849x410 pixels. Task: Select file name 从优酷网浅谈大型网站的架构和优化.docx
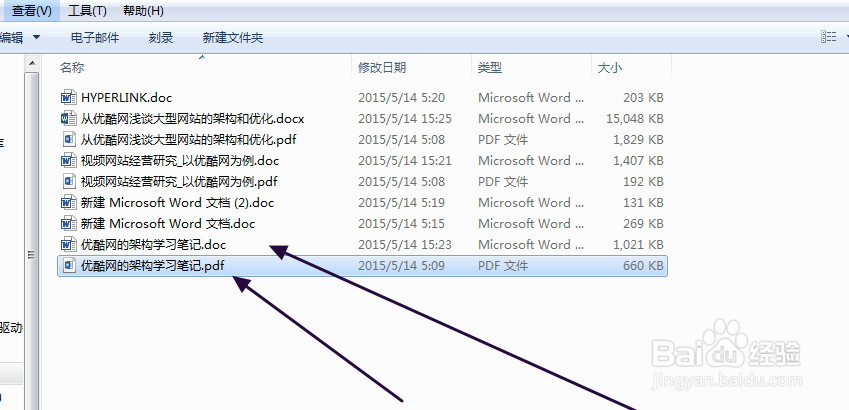(x=192, y=119)
